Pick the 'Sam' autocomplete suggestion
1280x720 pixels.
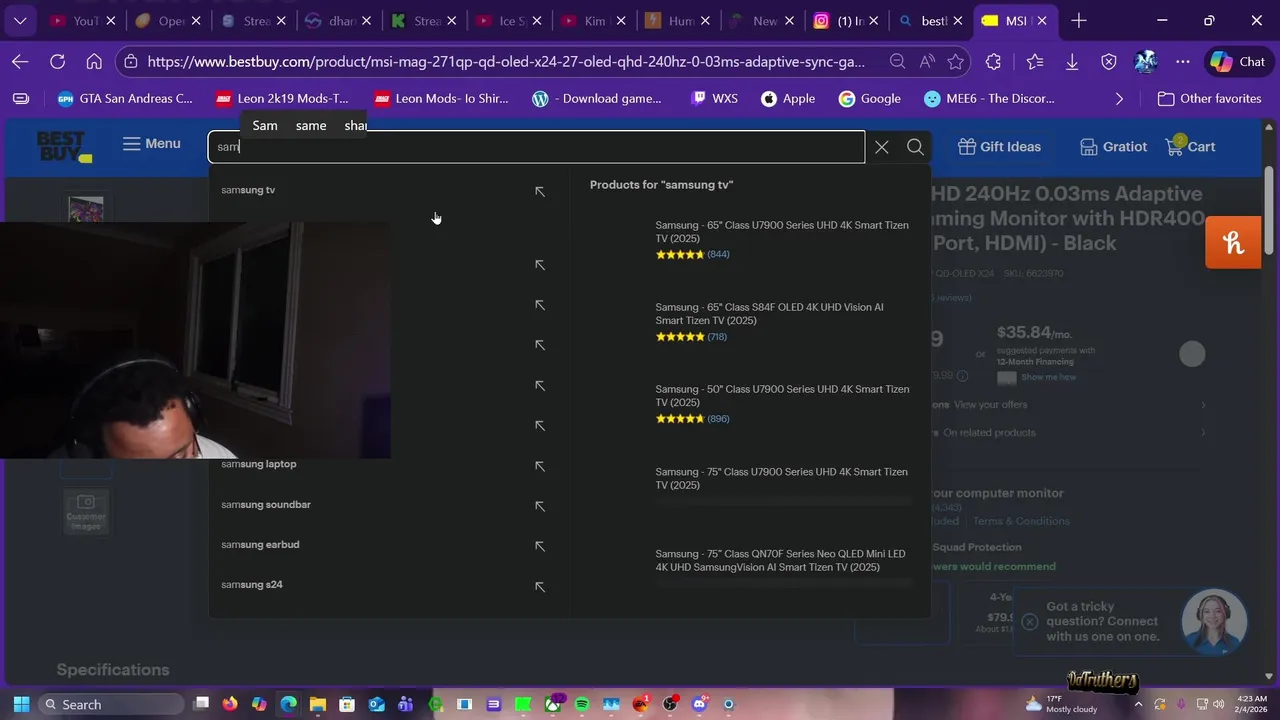click(x=265, y=126)
